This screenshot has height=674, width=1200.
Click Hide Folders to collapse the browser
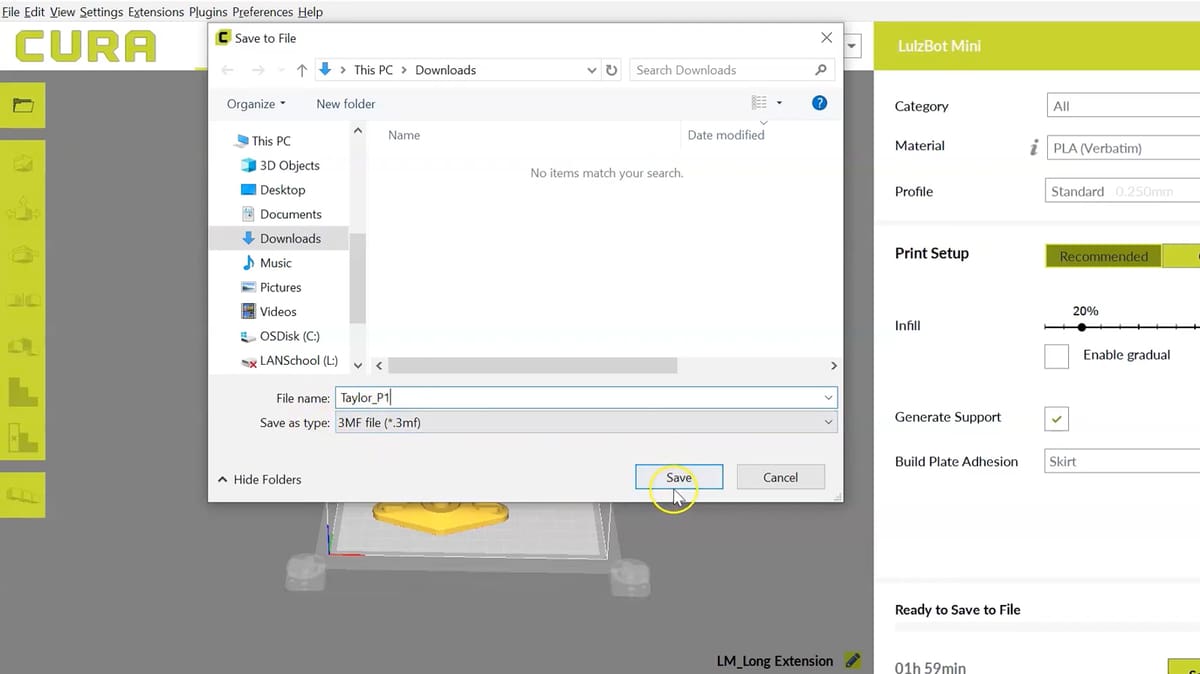[259, 480]
